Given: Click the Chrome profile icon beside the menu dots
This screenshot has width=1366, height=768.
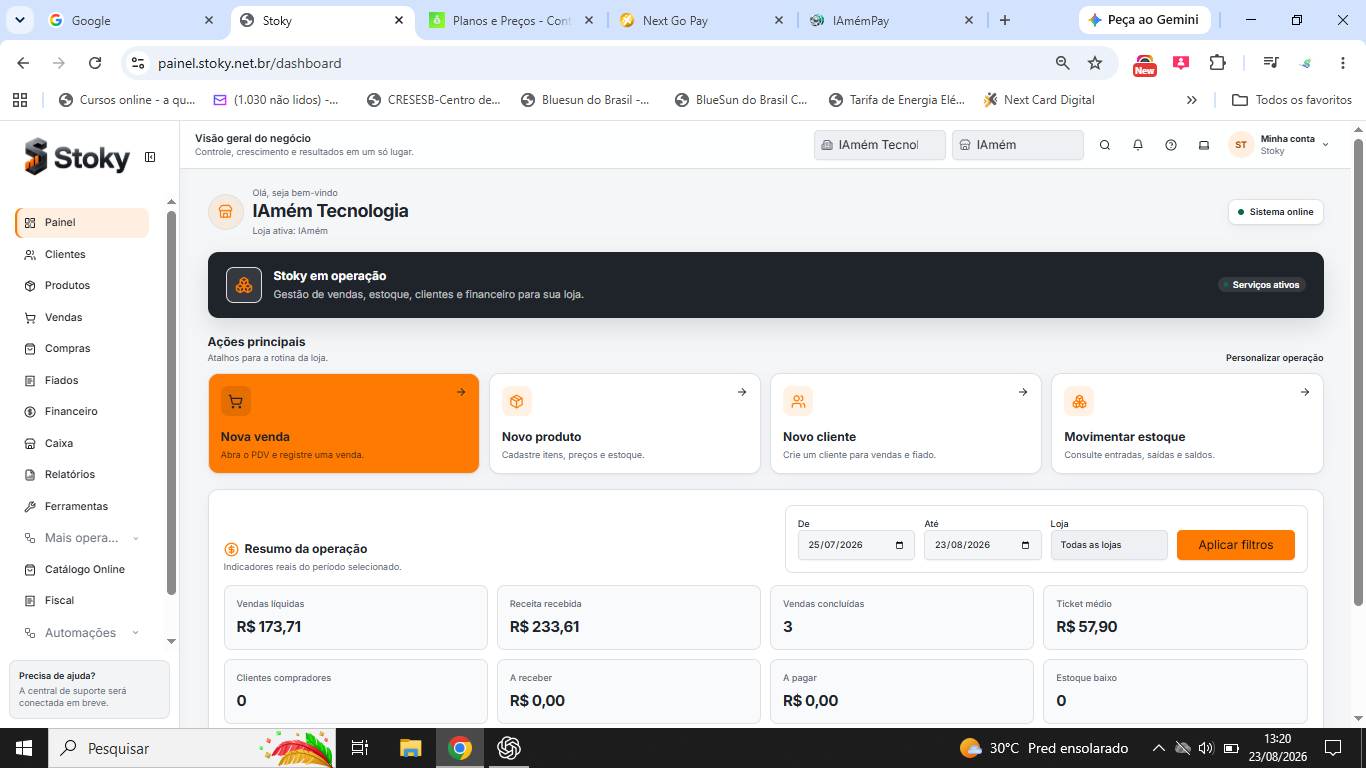Looking at the screenshot, I should pos(1306,63).
